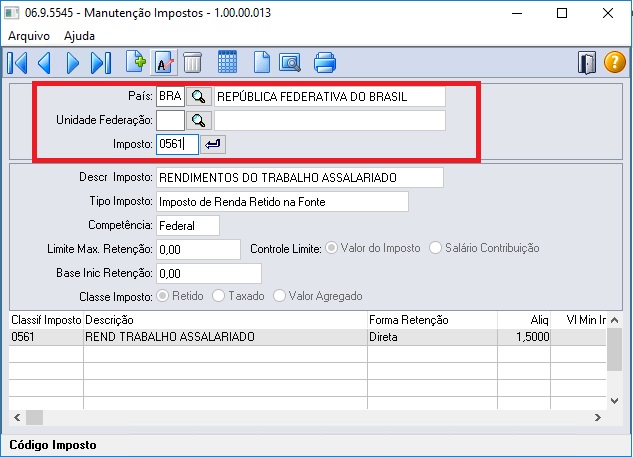Click Forma Retenção column header

pyautogui.click(x=432, y=320)
